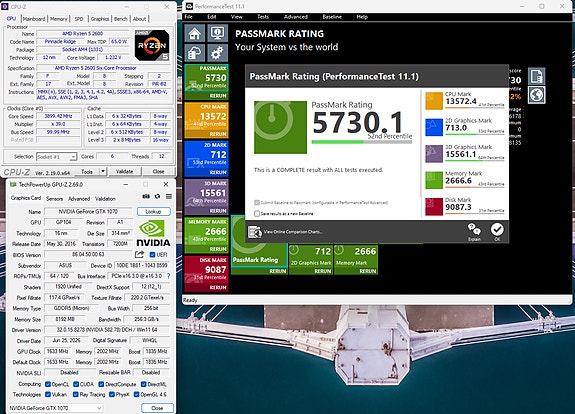The image size is (575, 414).
Task: Click the PassMark Rating percentile progress bar
Action: pyautogui.click(x=362, y=142)
